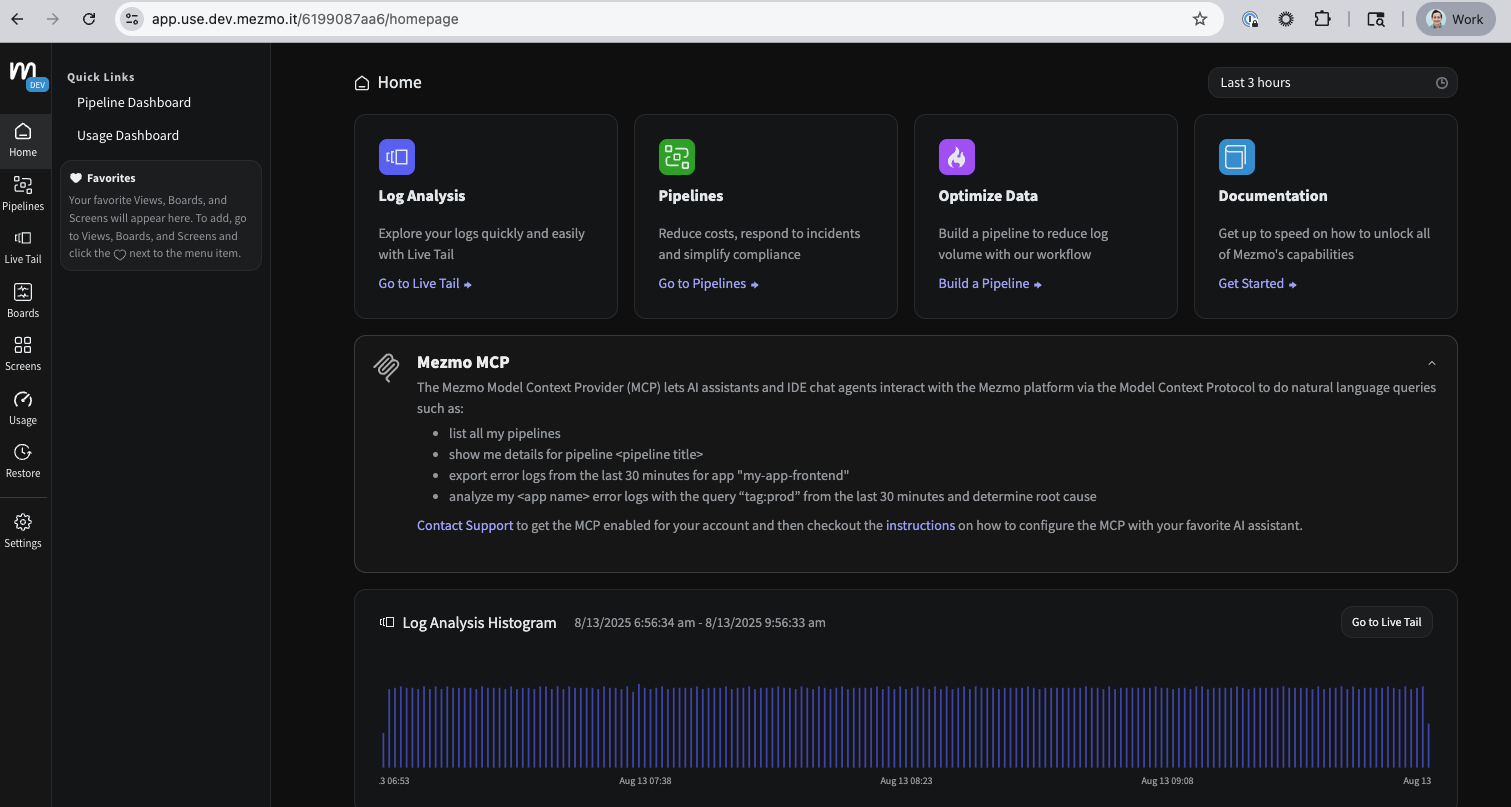This screenshot has height=807, width=1511.
Task: Open the Work profile button
Action: [x=1456, y=19]
